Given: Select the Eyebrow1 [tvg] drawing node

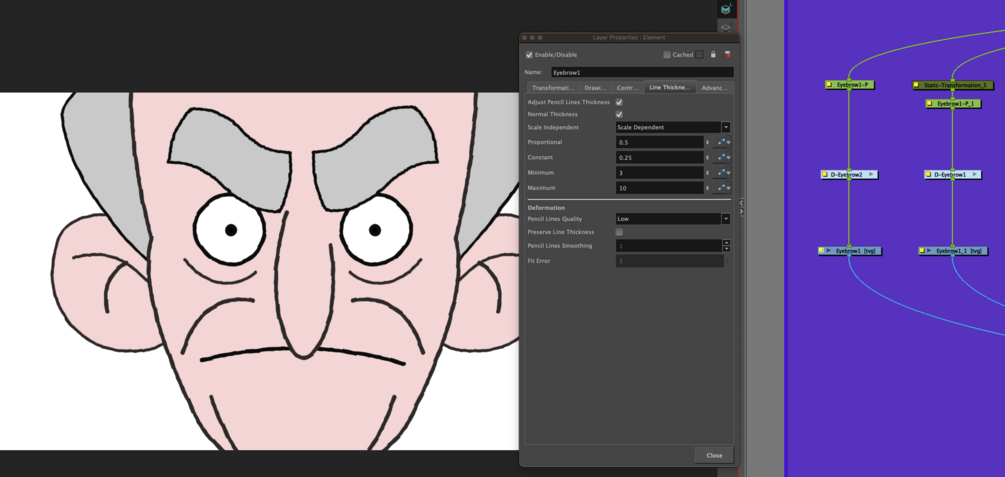Looking at the screenshot, I should 851,251.
